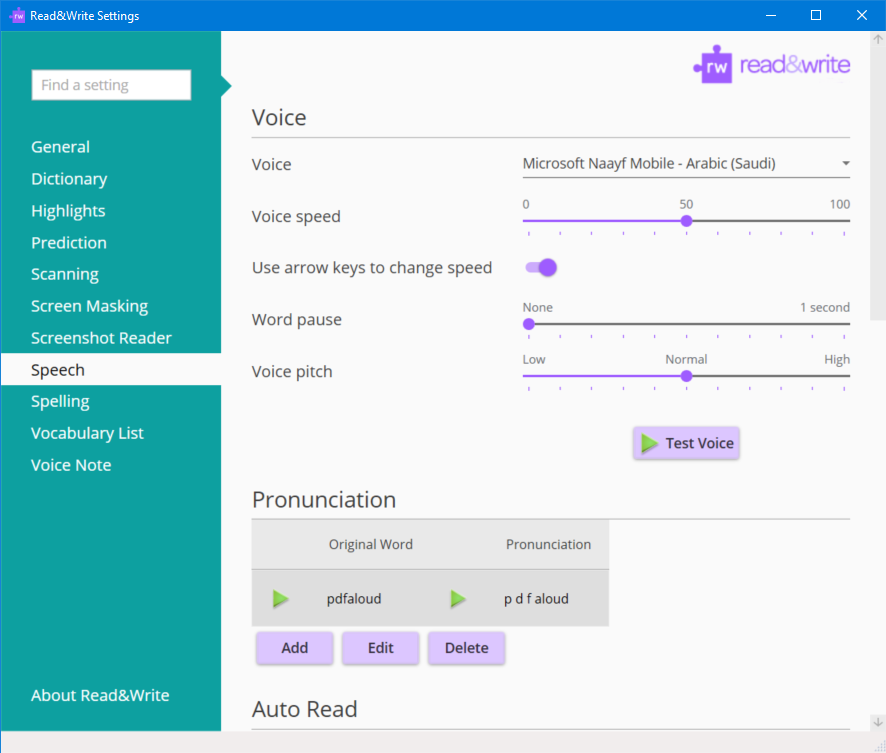
Task: Open General settings
Action: tap(60, 147)
